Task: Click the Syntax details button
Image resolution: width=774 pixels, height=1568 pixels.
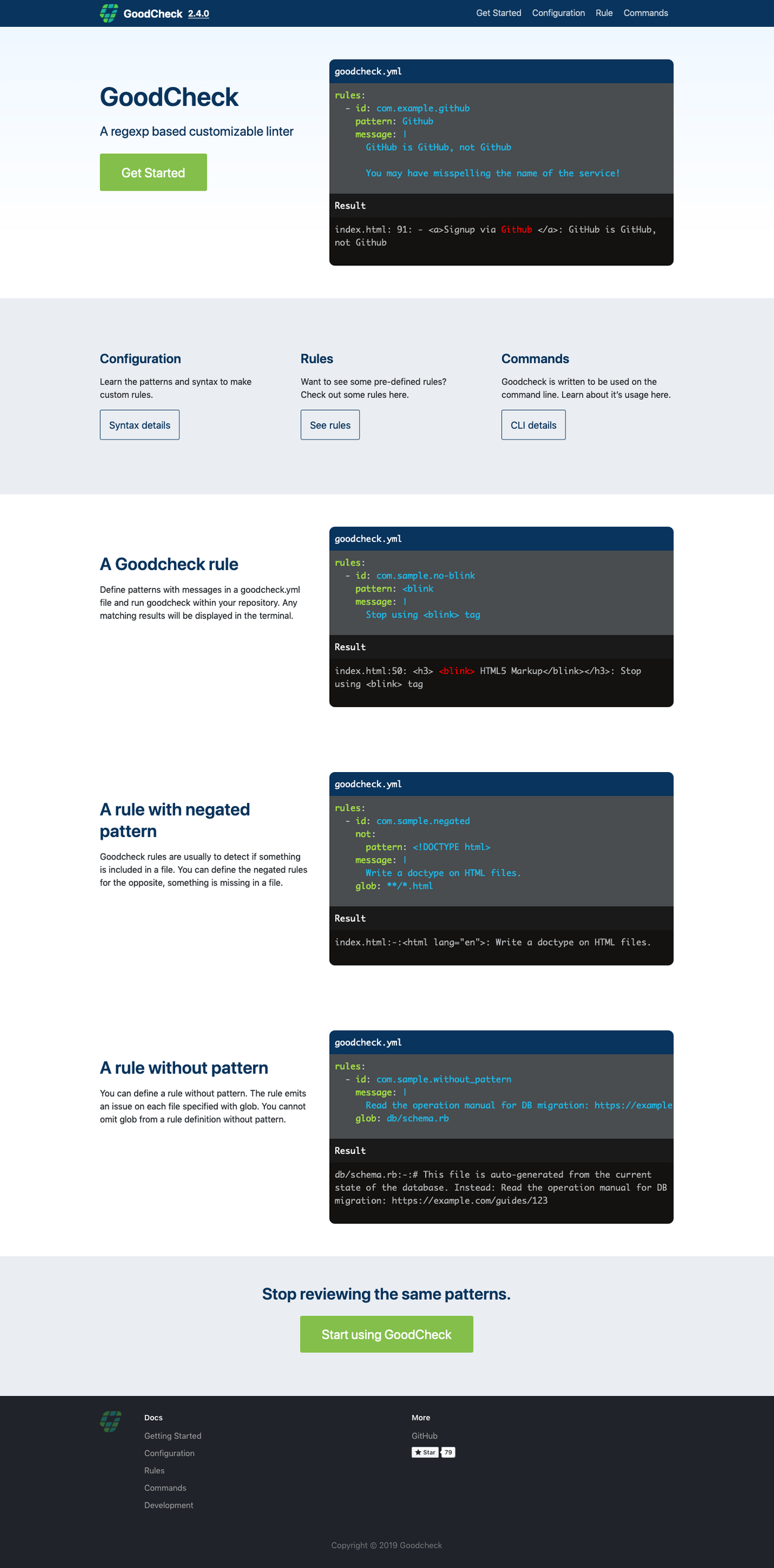Action: click(x=139, y=425)
